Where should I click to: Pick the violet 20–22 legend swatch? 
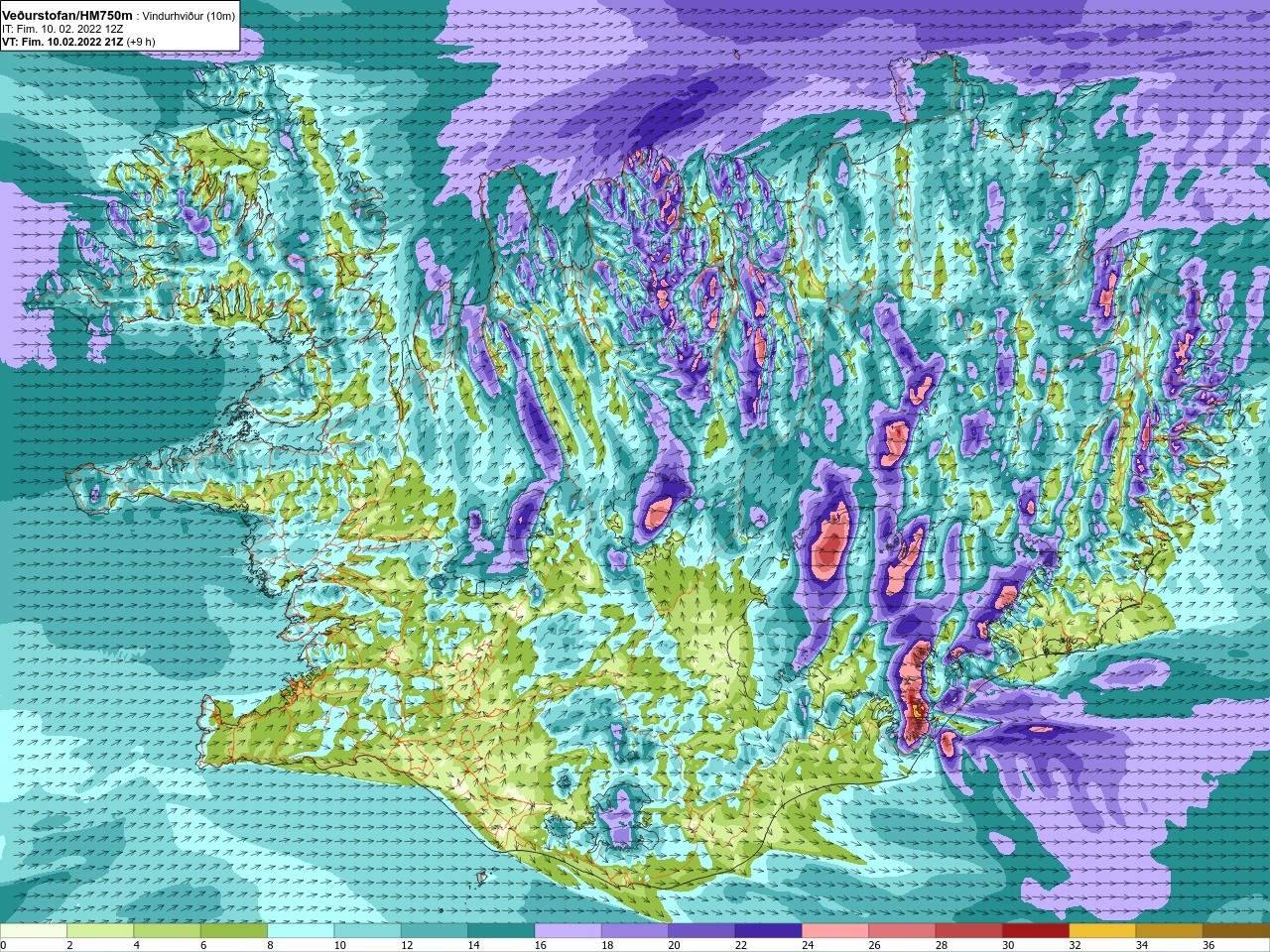click(x=701, y=931)
